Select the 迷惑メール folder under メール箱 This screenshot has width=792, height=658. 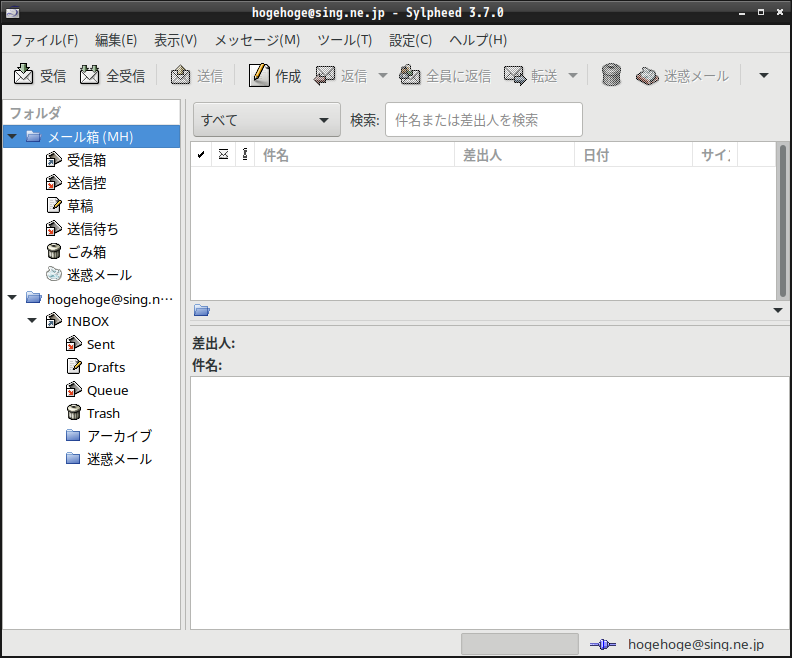(x=98, y=275)
